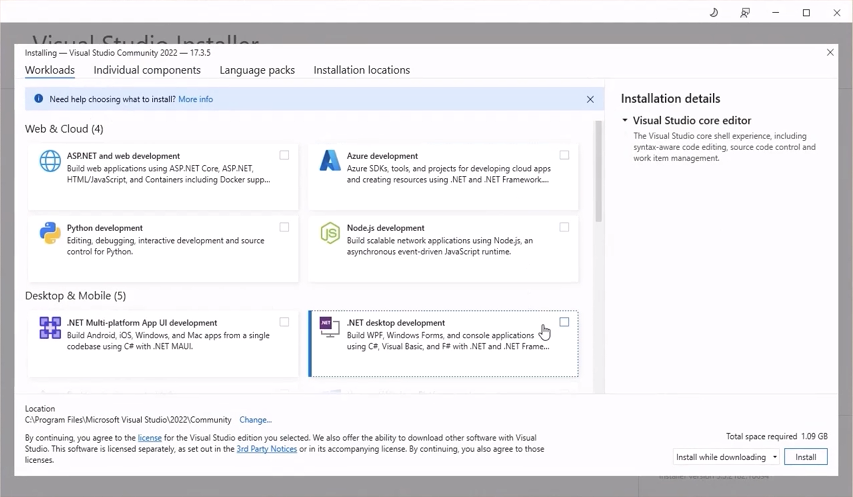The image size is (853, 497).
Task: Click the Python development logo icon
Action: pos(50,233)
